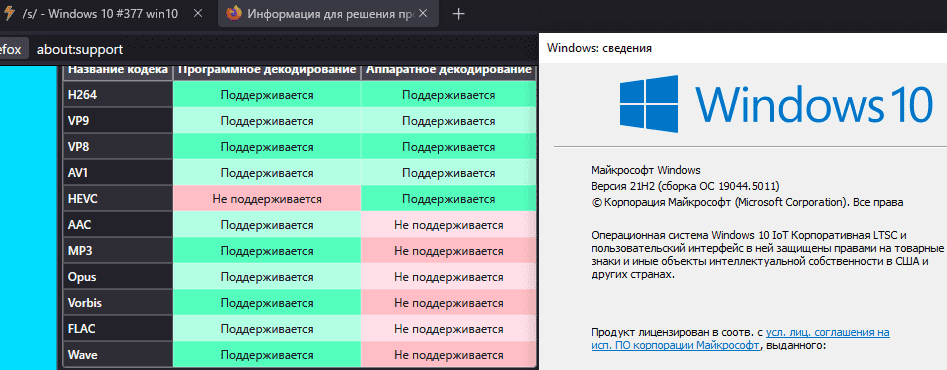Click Opus software decoding Поддерживается cell

coord(267,276)
